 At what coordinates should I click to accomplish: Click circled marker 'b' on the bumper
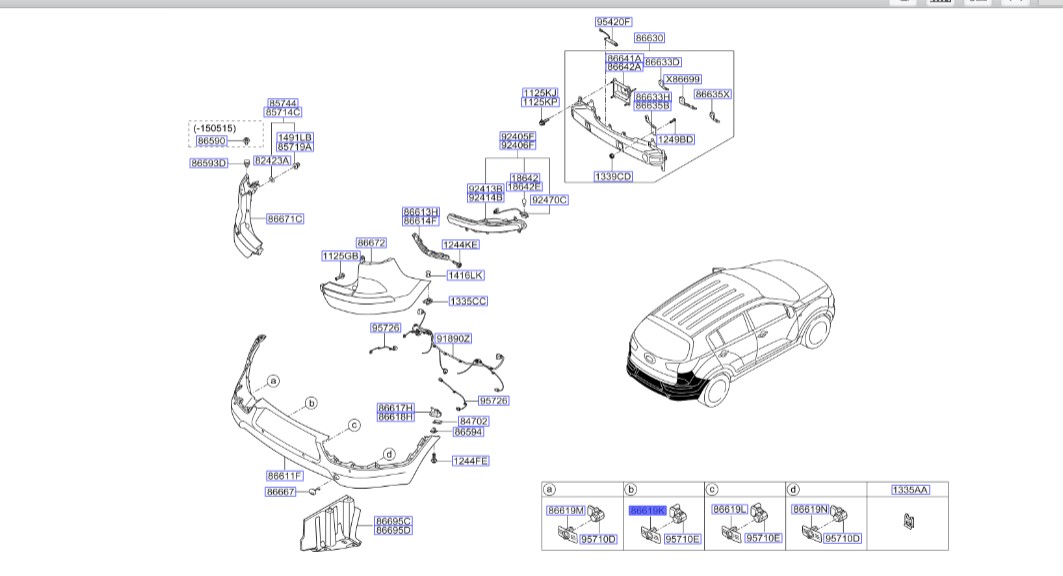[311, 403]
